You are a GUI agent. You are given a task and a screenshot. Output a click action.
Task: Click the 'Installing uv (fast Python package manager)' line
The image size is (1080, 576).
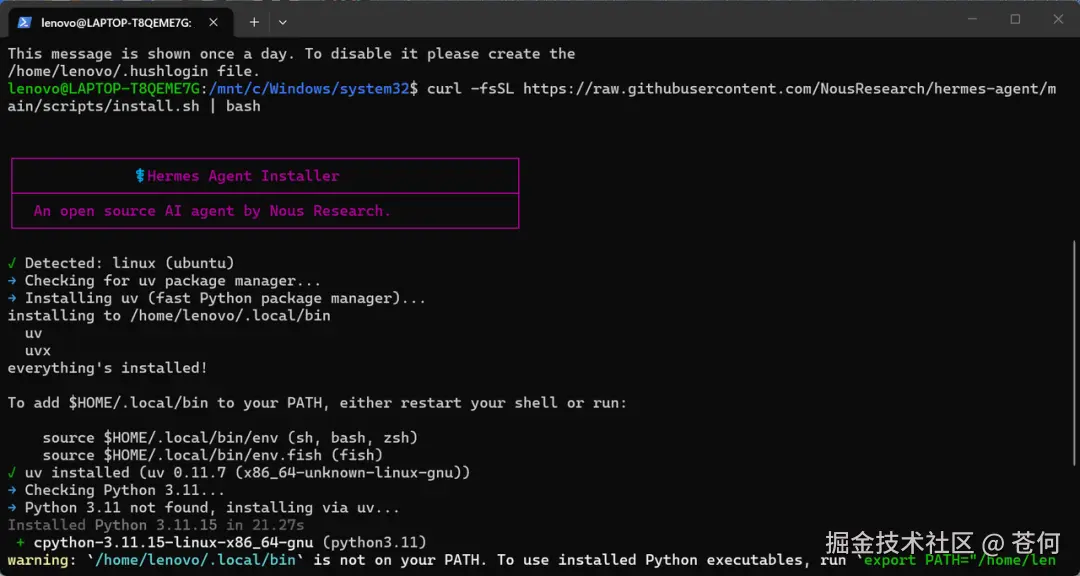(x=216, y=298)
